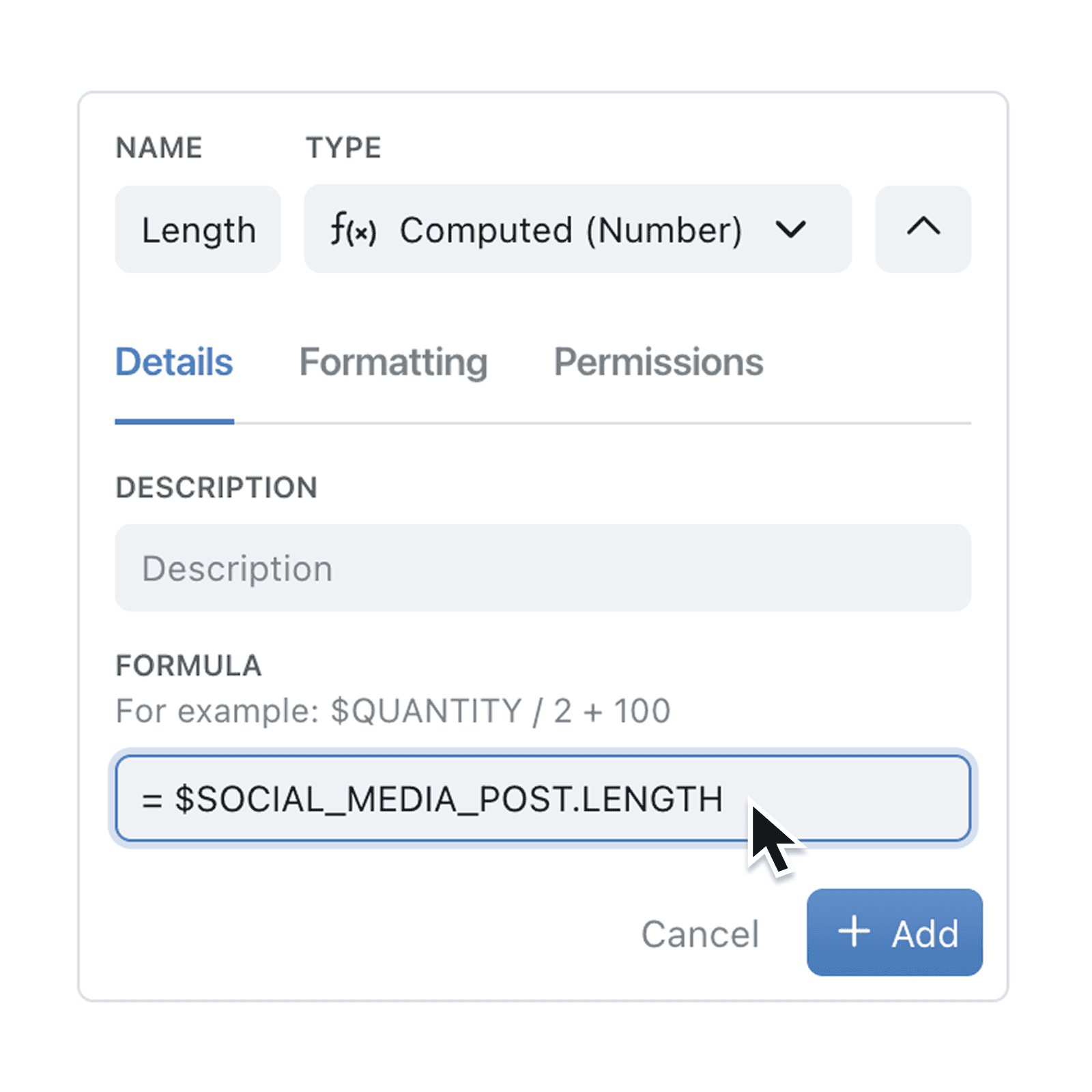The height and width of the screenshot is (1092, 1092).
Task: Click the DESCRIPTION section heading
Action: pyautogui.click(x=217, y=487)
